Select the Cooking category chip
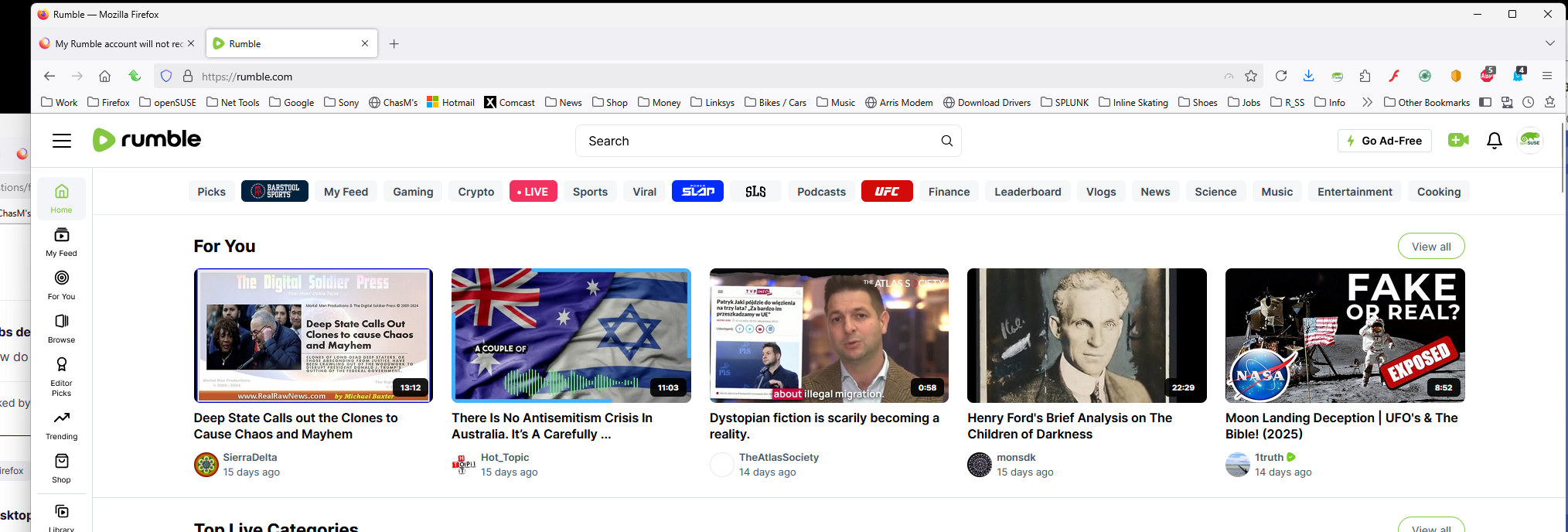Image resolution: width=1568 pixels, height=532 pixels. pyautogui.click(x=1439, y=192)
